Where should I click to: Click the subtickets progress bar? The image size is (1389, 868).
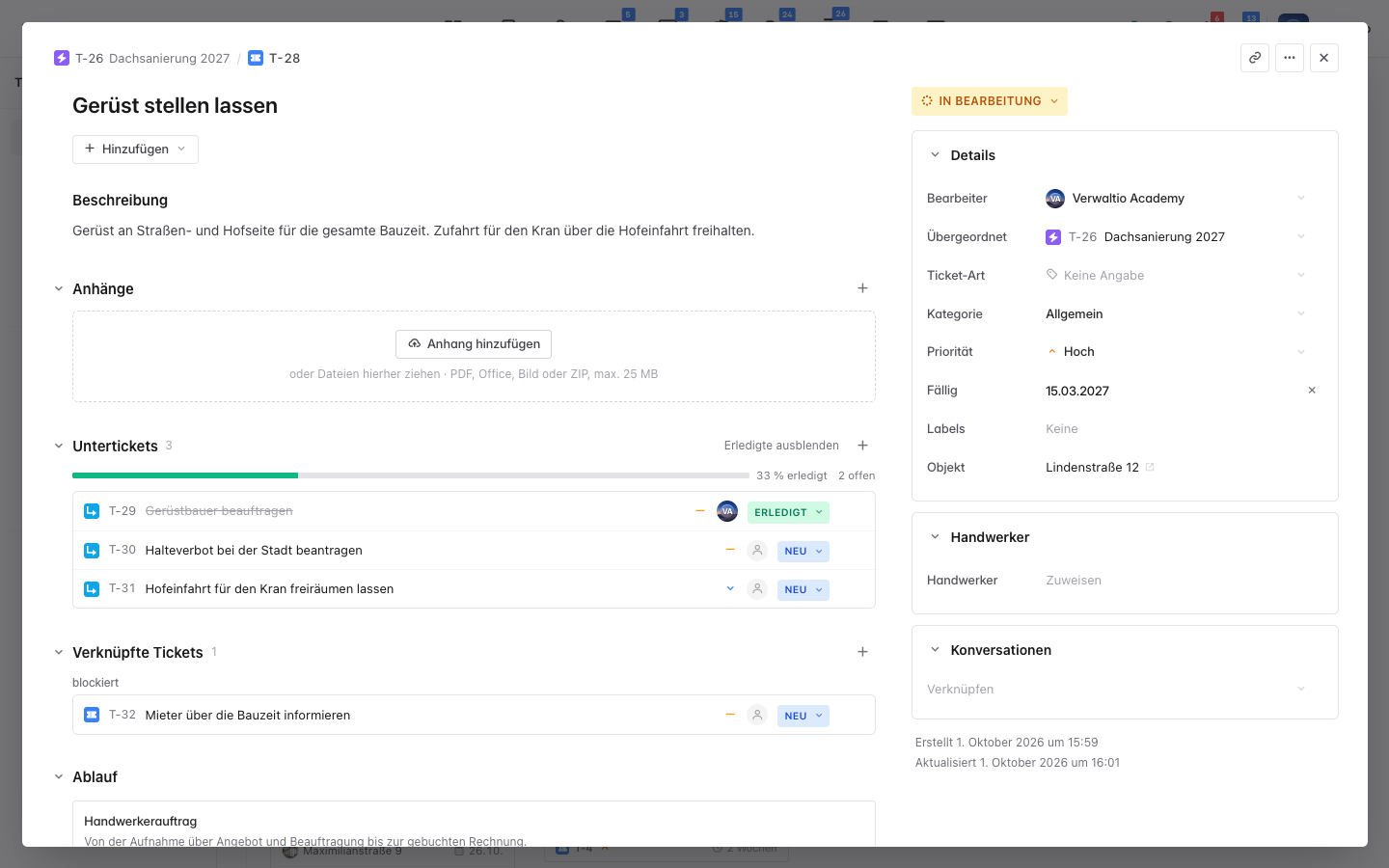tap(411, 475)
